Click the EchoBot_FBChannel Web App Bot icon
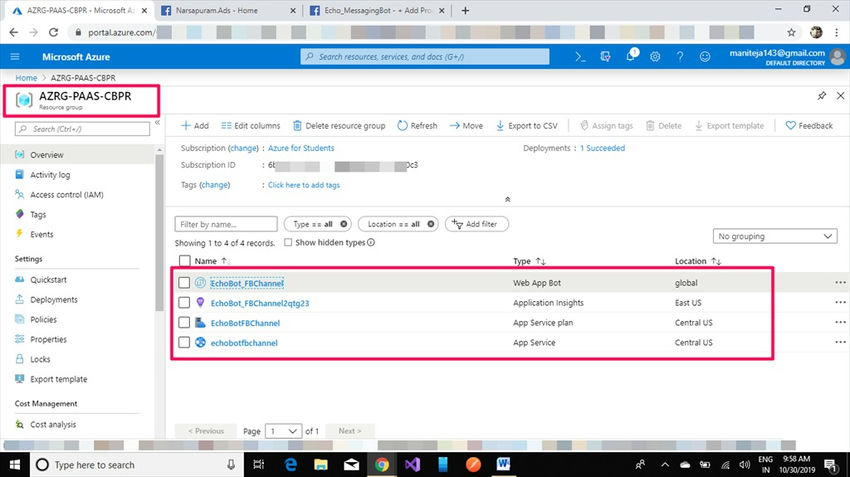Viewport: 850px width, 477px height. click(x=200, y=282)
